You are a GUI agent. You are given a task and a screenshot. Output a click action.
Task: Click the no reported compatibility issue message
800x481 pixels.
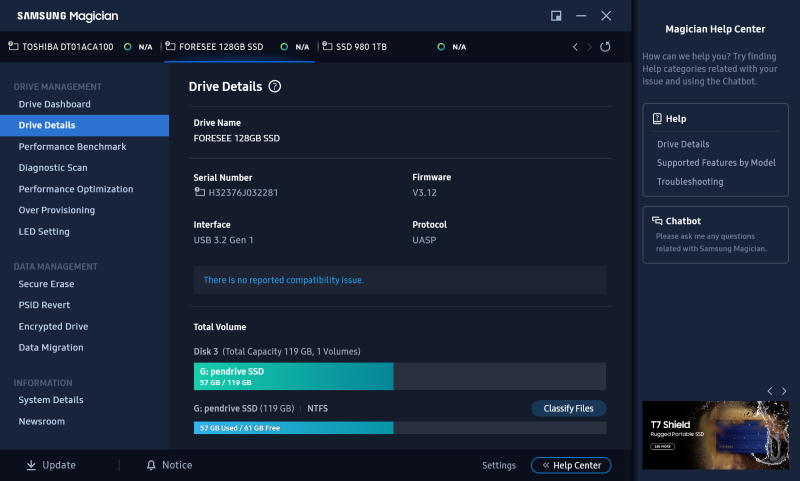click(x=284, y=280)
